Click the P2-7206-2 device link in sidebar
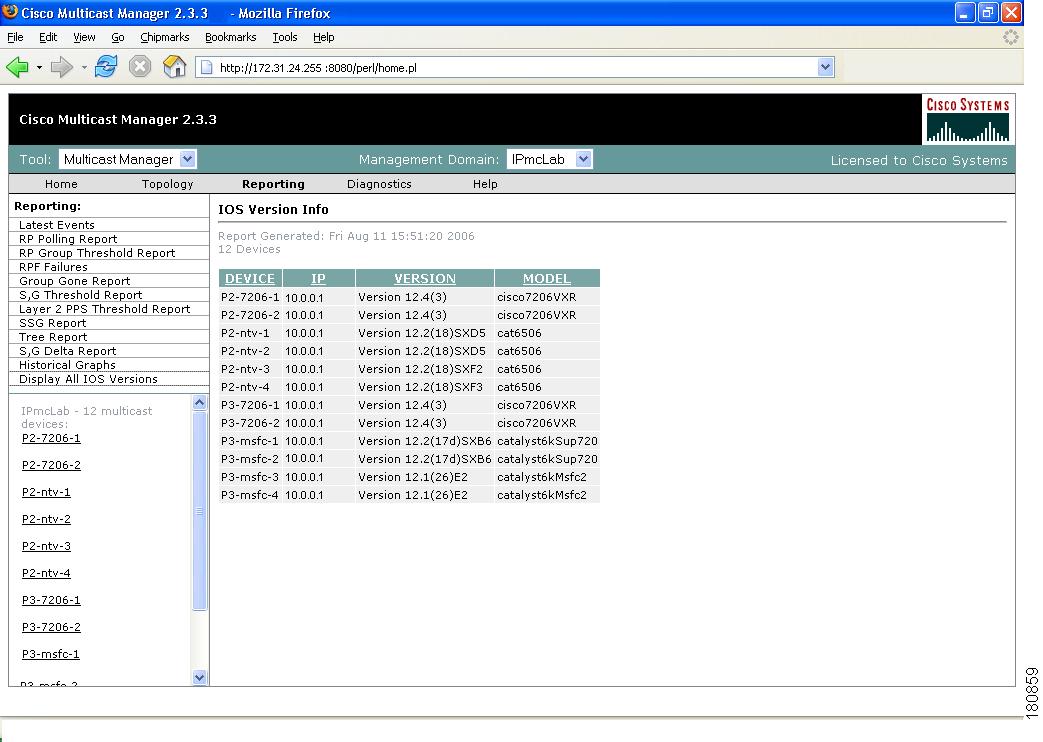This screenshot has height=742, width=1043. pos(51,465)
